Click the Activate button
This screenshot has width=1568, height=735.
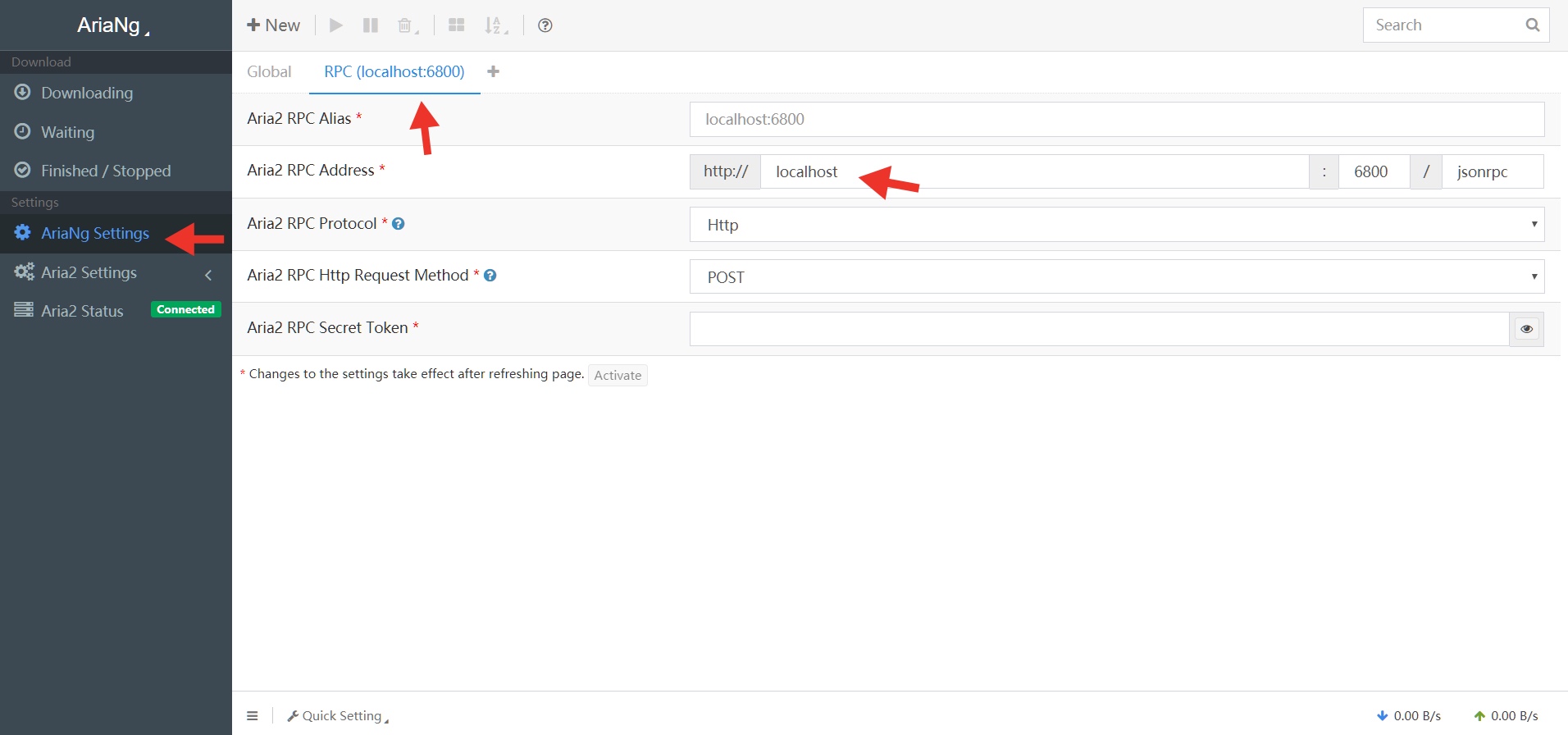click(x=618, y=375)
